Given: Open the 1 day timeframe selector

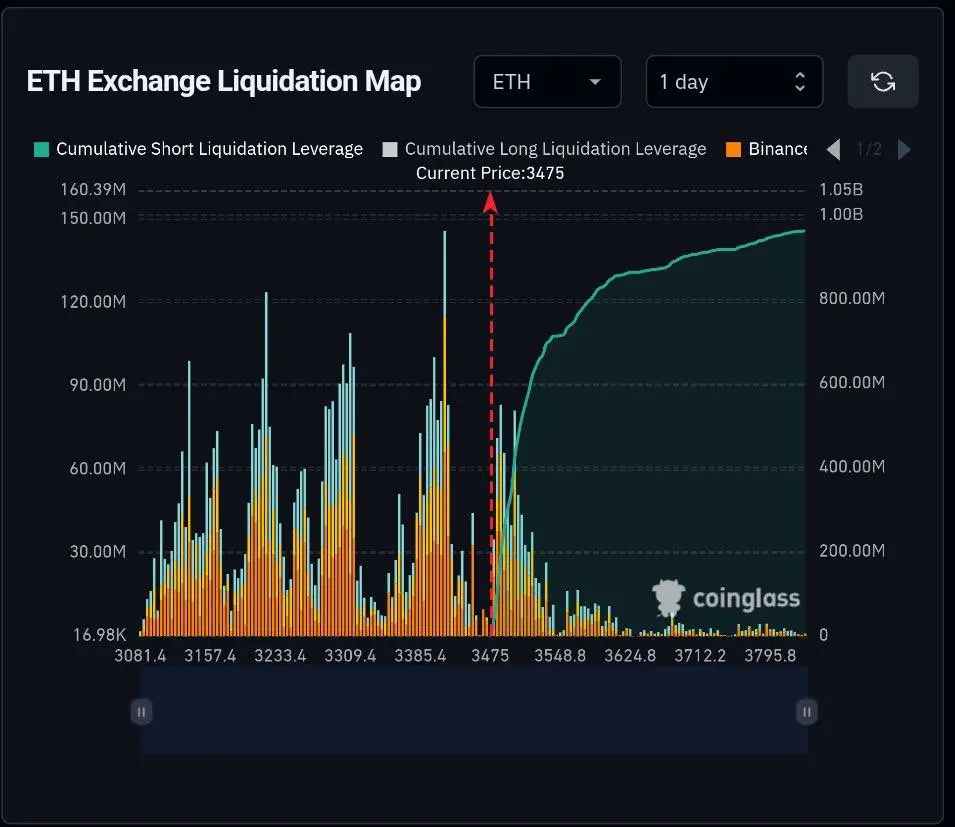Looking at the screenshot, I should 734,82.
